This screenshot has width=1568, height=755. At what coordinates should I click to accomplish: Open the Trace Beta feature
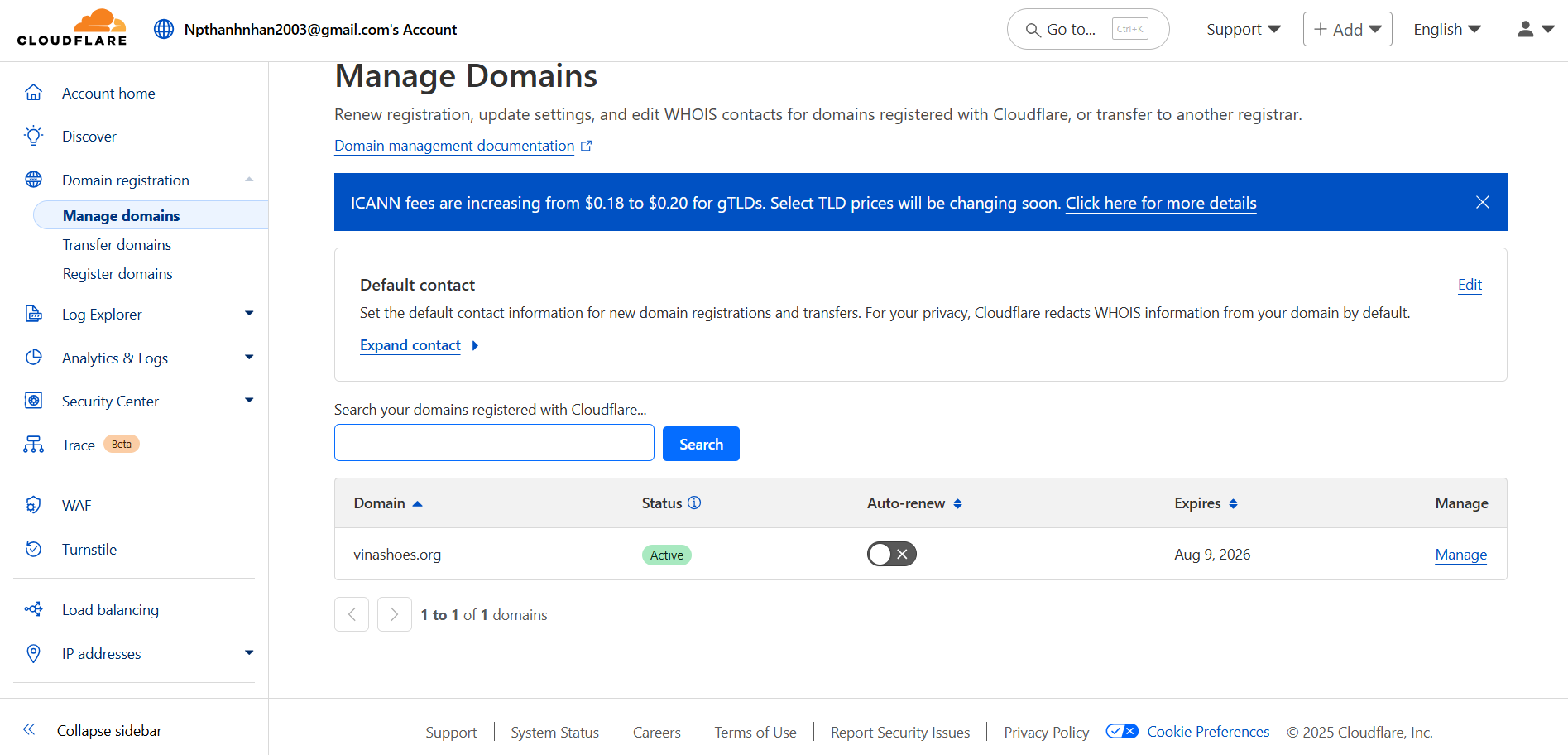[79, 445]
